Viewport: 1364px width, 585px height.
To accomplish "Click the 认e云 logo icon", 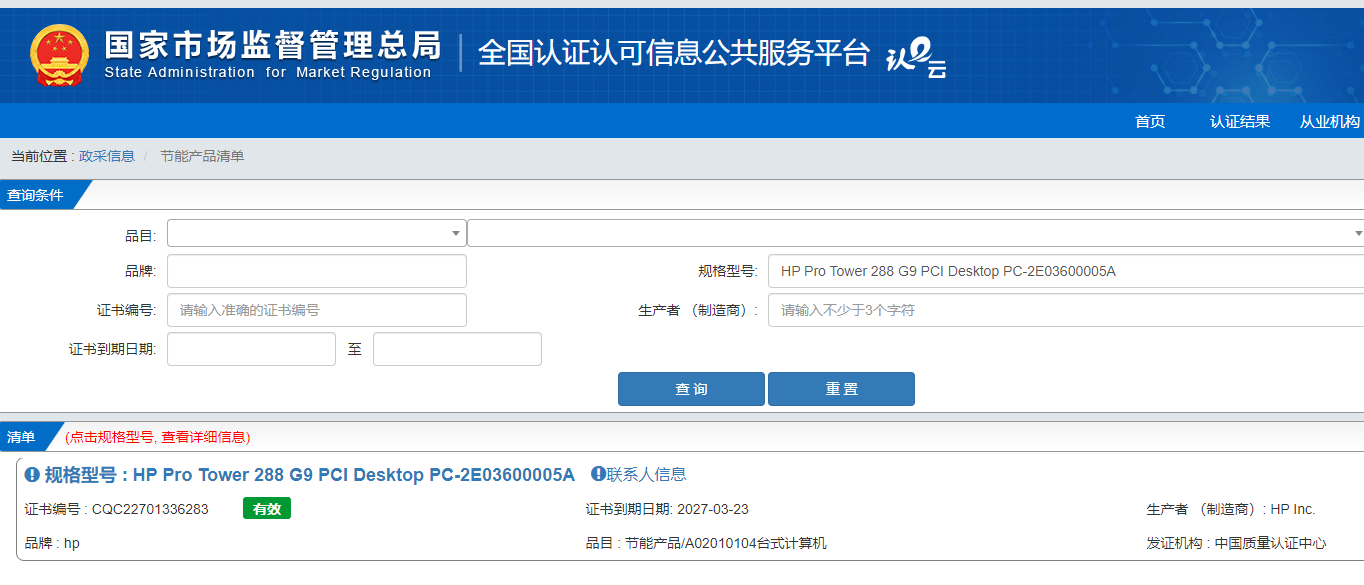I will 916,58.
